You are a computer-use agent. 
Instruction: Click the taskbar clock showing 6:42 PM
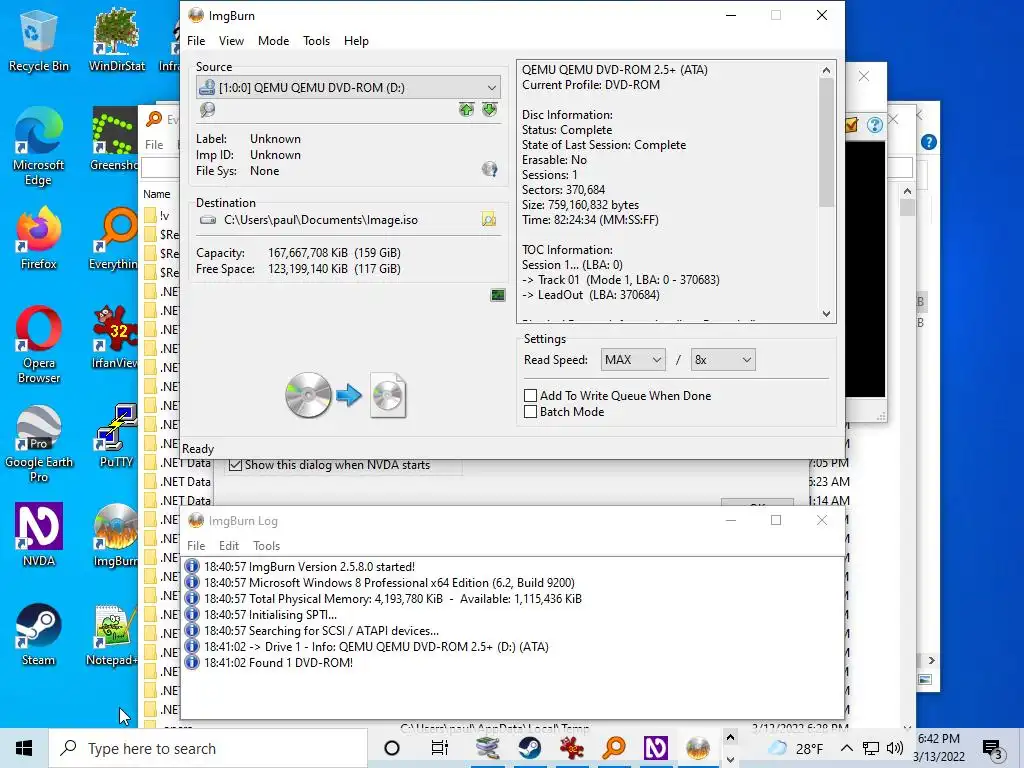[x=939, y=748]
